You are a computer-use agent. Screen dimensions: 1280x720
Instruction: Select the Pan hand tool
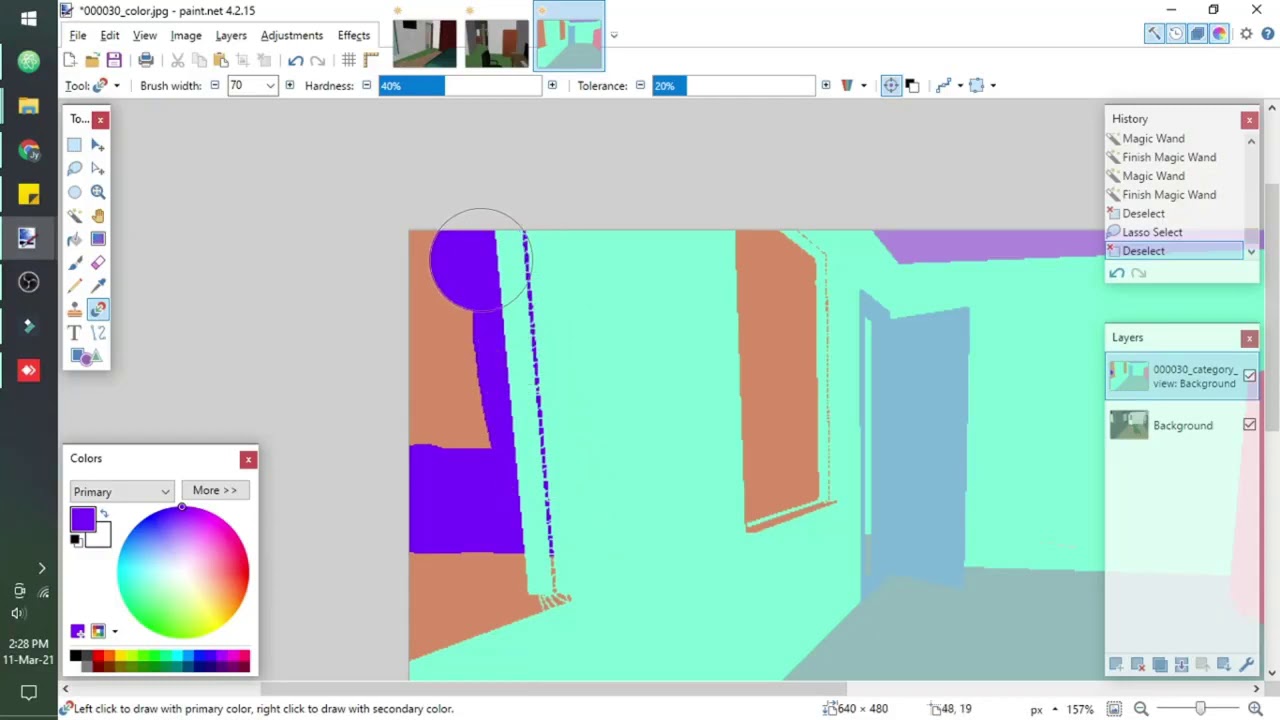(x=98, y=215)
